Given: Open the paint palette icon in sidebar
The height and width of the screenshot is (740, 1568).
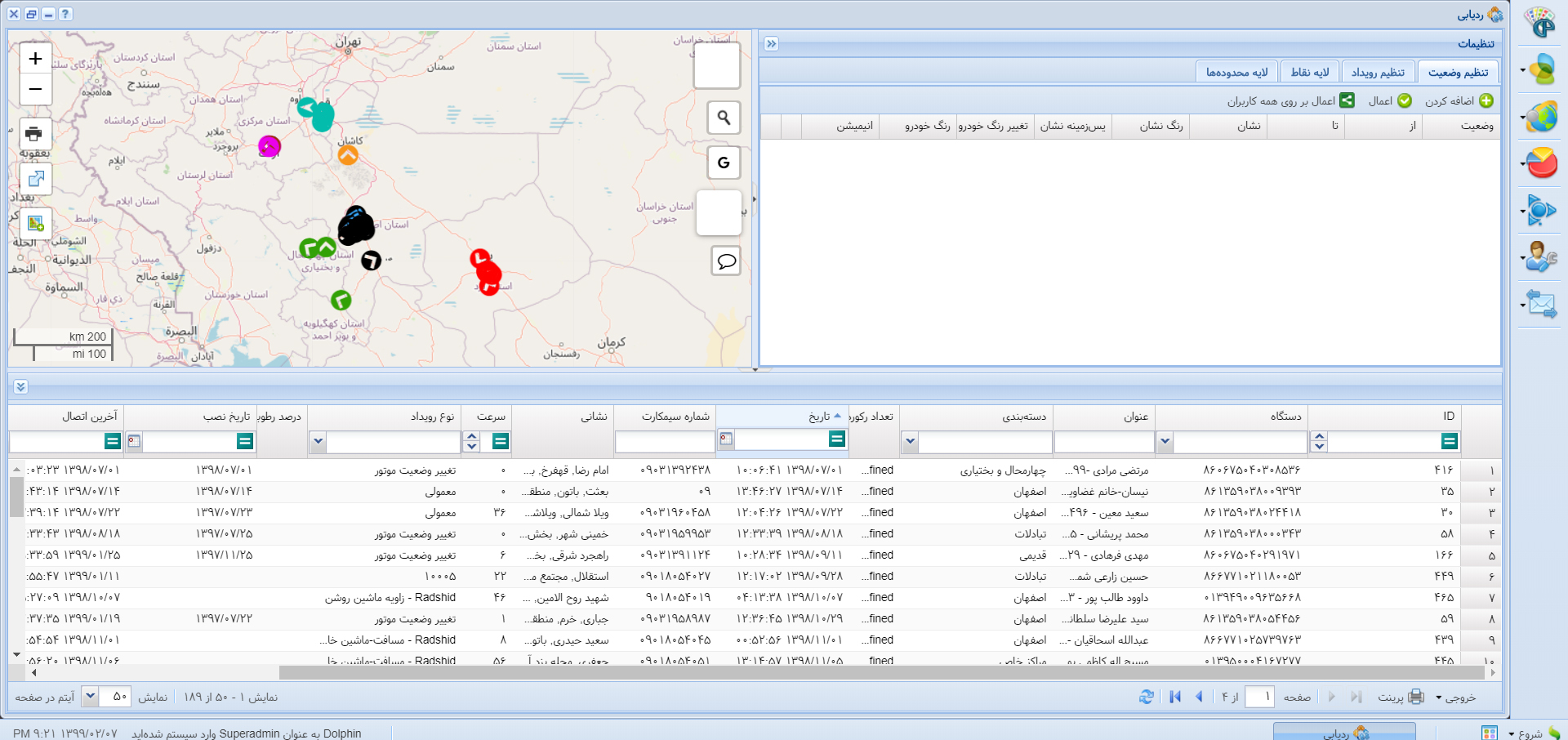Looking at the screenshot, I should pyautogui.click(x=1541, y=22).
